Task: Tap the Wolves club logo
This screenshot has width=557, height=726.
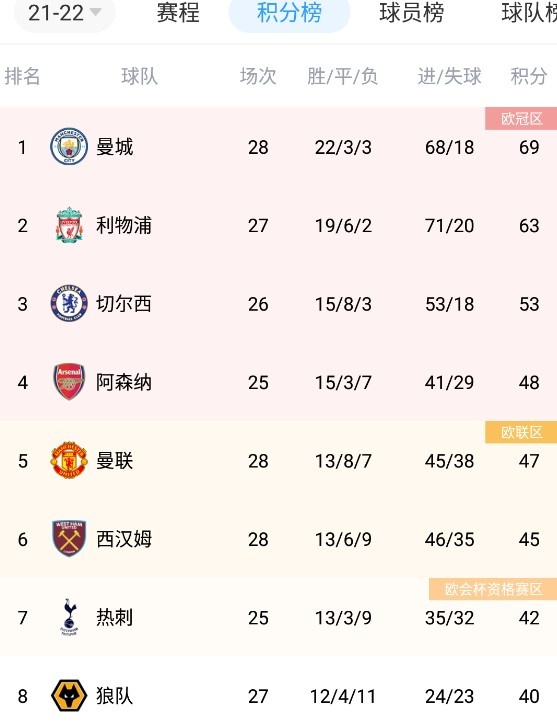Action: point(69,695)
